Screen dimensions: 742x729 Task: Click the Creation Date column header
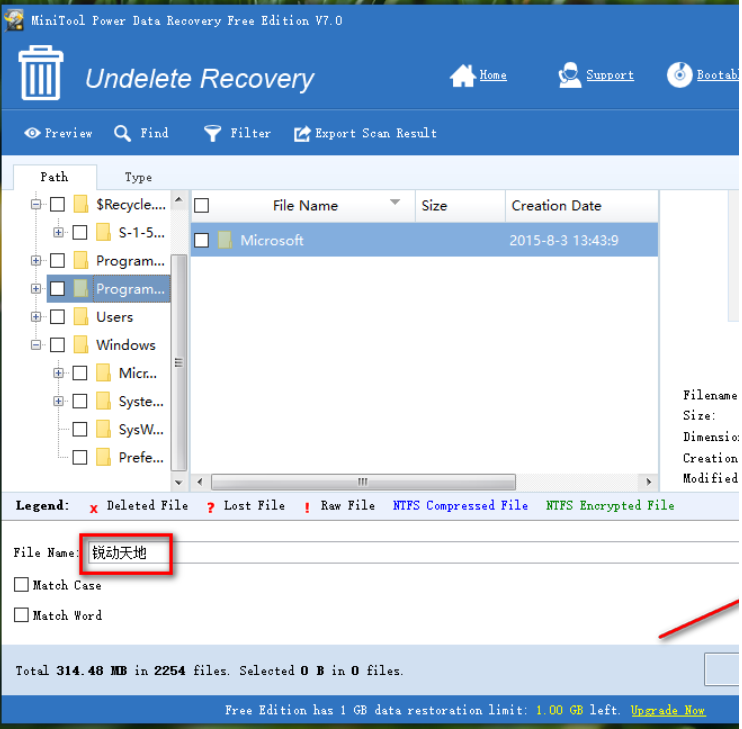click(x=582, y=206)
